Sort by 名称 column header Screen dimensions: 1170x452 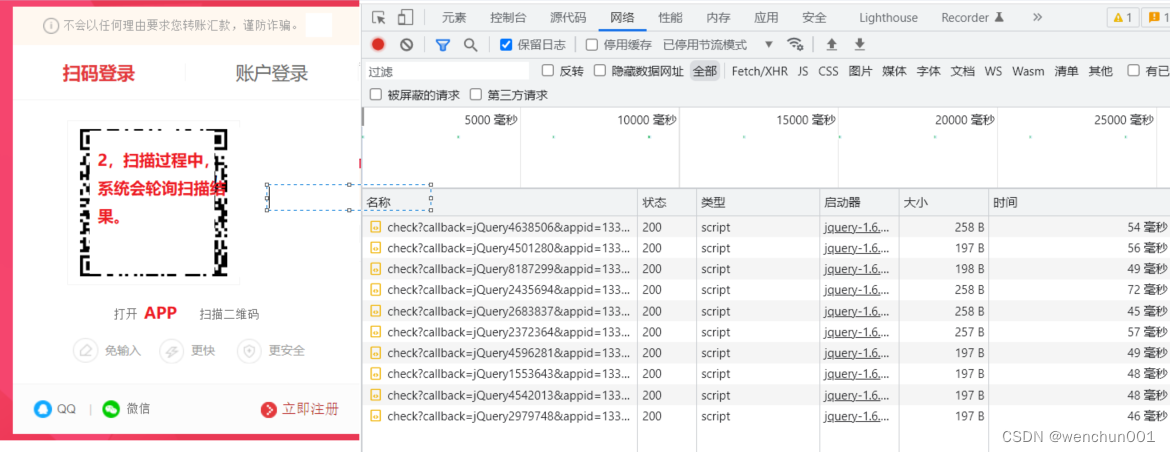[500, 202]
